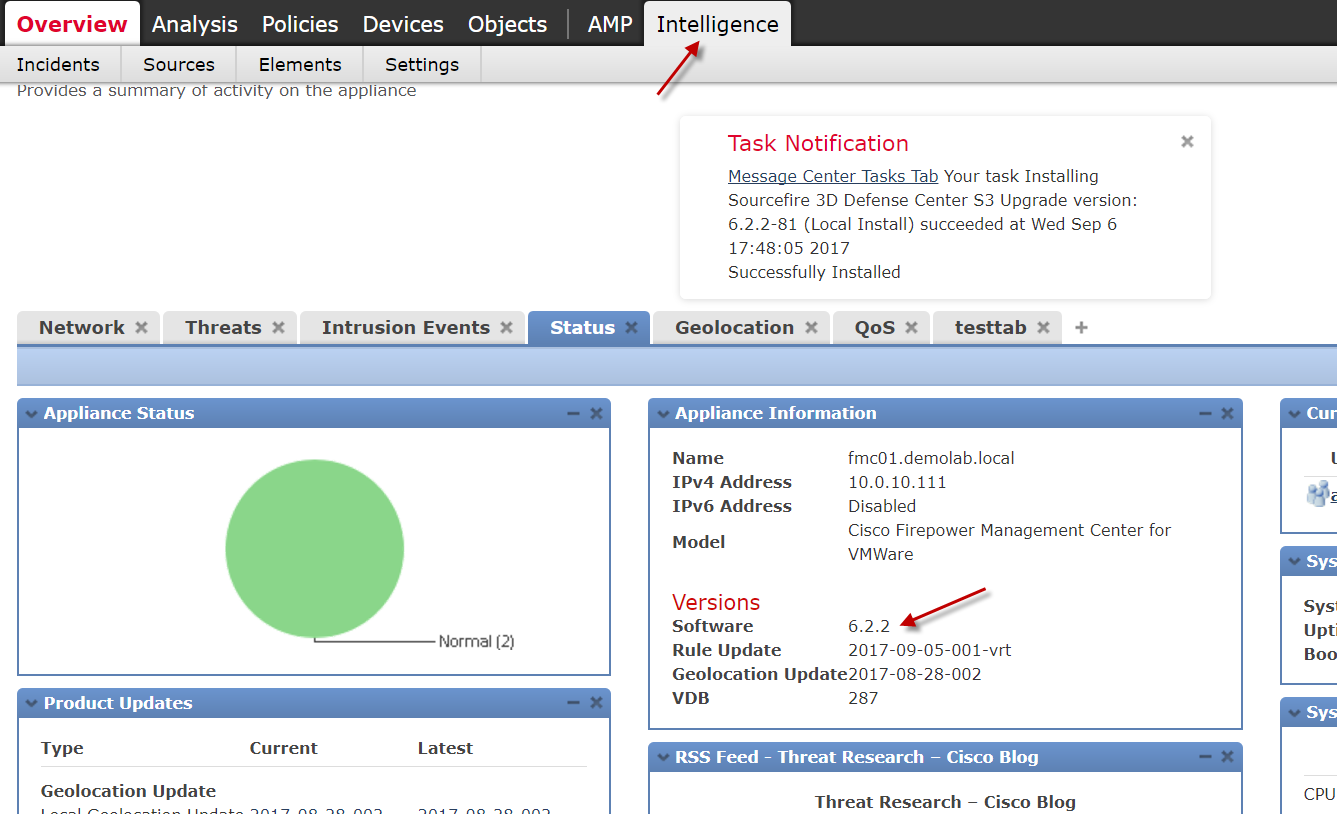This screenshot has height=814, width=1337.
Task: Close the Appliance Information widget
Action: point(1227,414)
